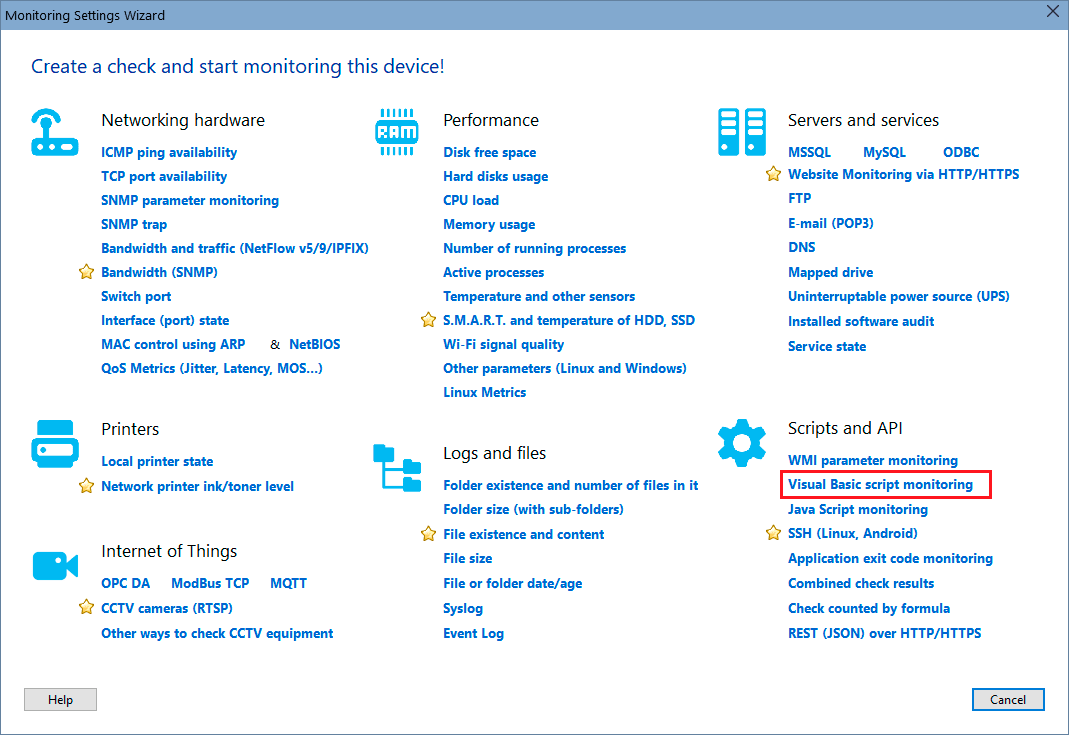1069x735 pixels.
Task: Click the Cancel button
Action: click(x=1008, y=699)
